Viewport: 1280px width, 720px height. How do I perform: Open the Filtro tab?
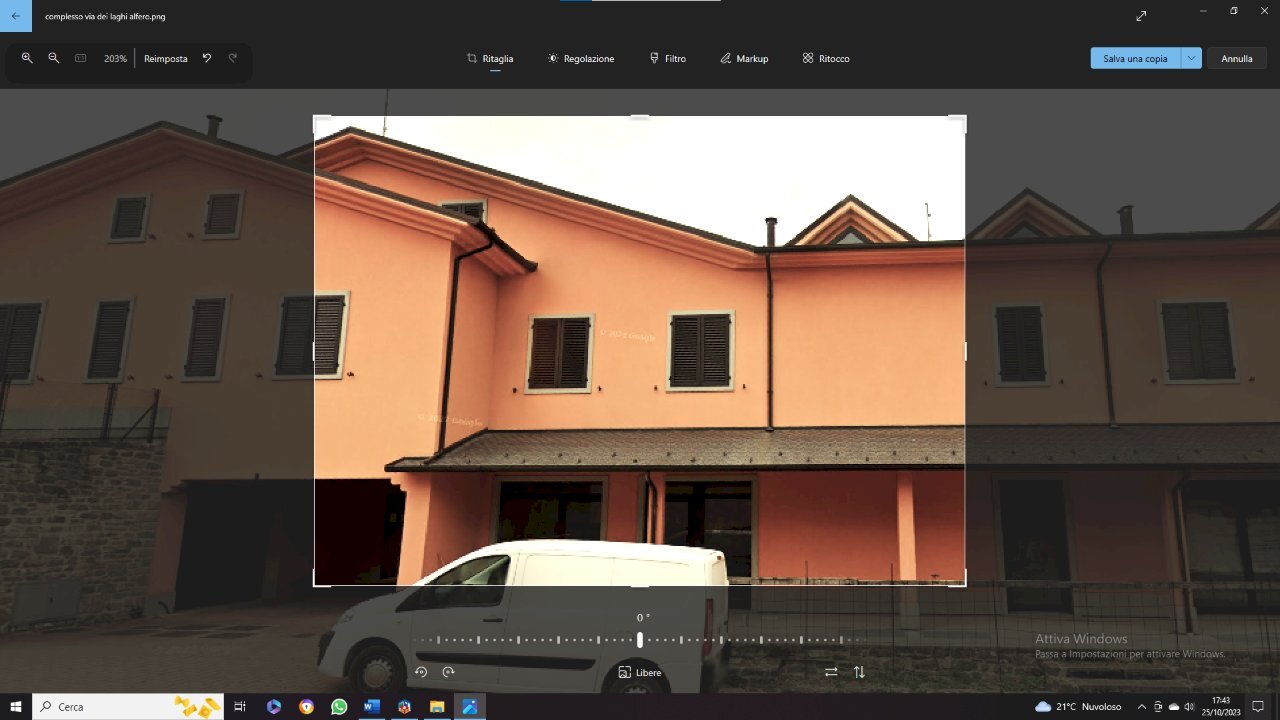667,58
